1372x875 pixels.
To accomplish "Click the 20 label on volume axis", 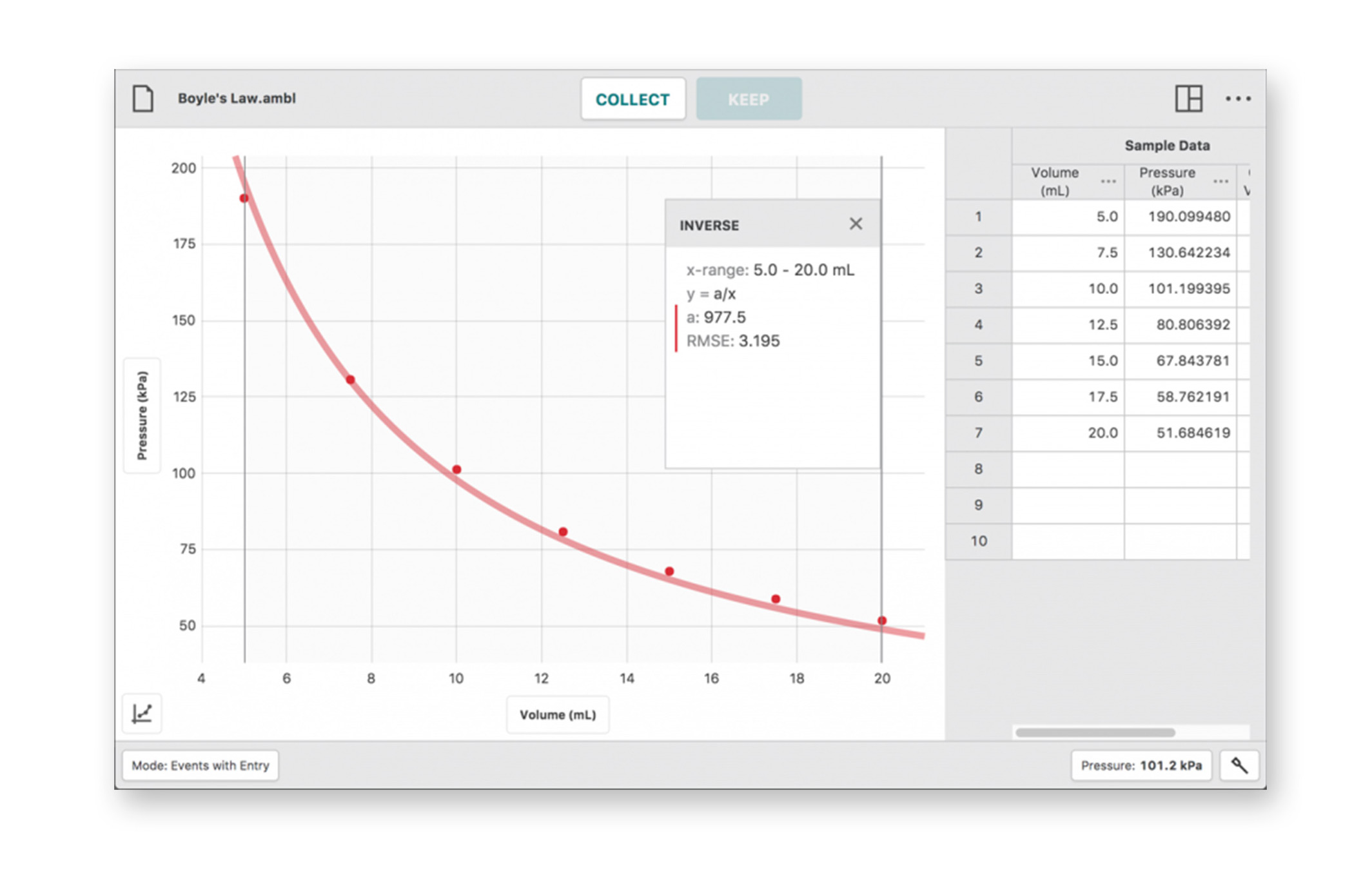I will pos(882,678).
